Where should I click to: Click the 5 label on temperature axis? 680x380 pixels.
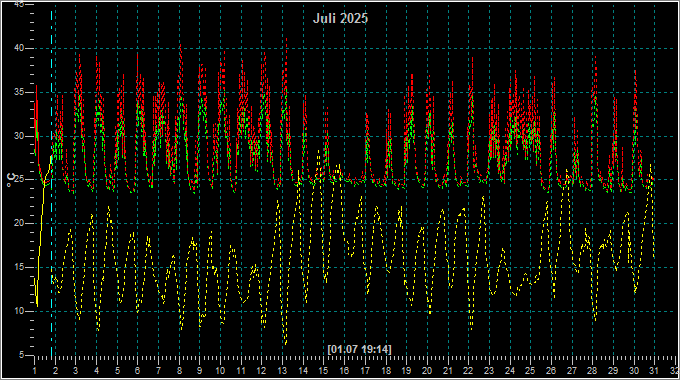point(22,355)
